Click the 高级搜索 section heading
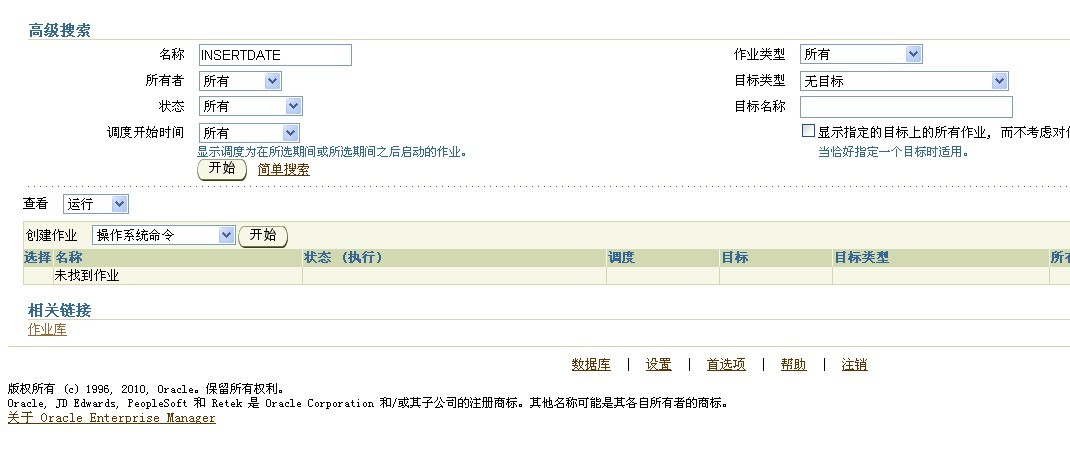1070x476 pixels. coord(59,30)
